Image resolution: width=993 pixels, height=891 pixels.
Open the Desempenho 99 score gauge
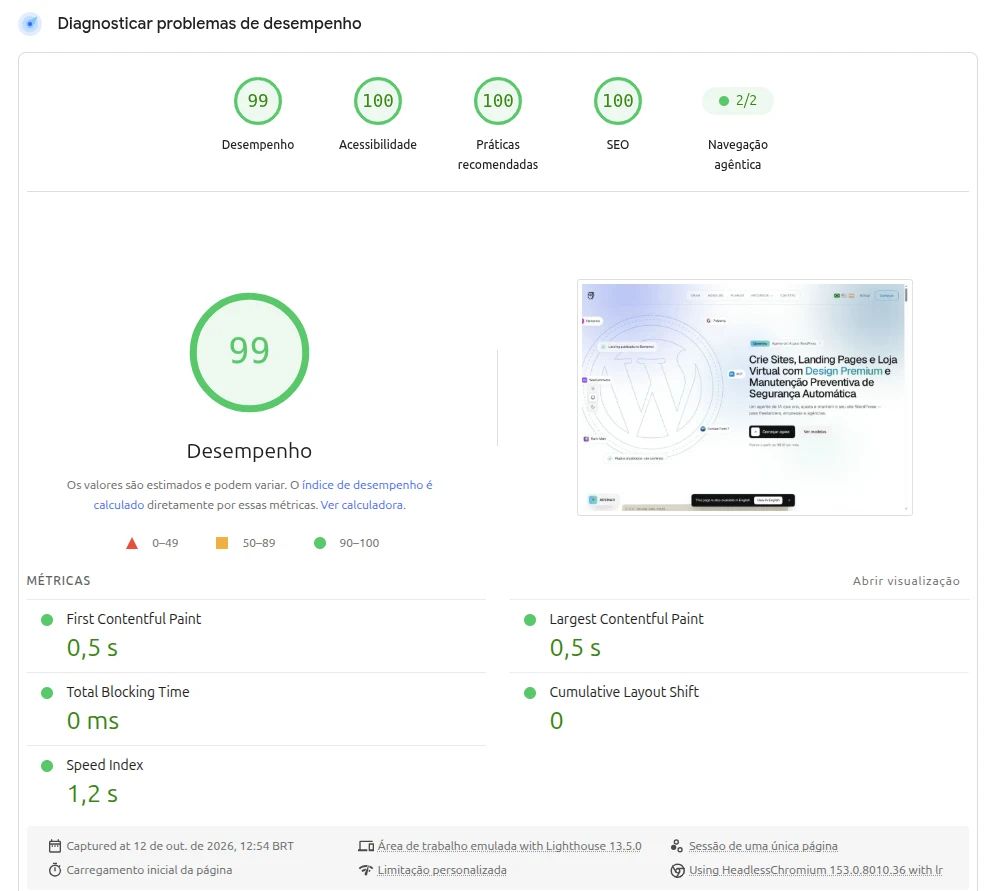click(258, 101)
